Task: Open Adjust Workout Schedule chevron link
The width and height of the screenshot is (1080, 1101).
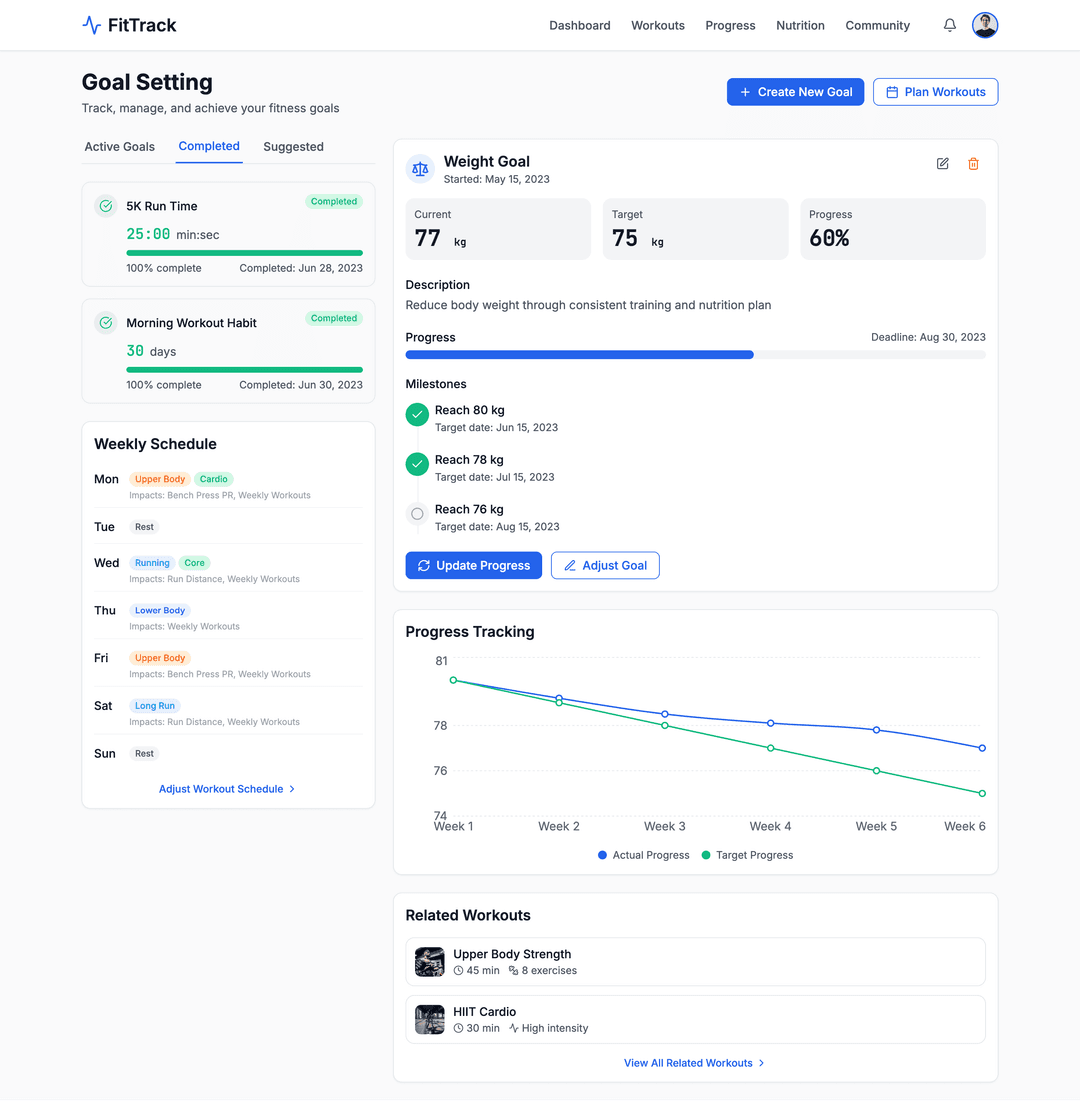Action: coord(227,789)
